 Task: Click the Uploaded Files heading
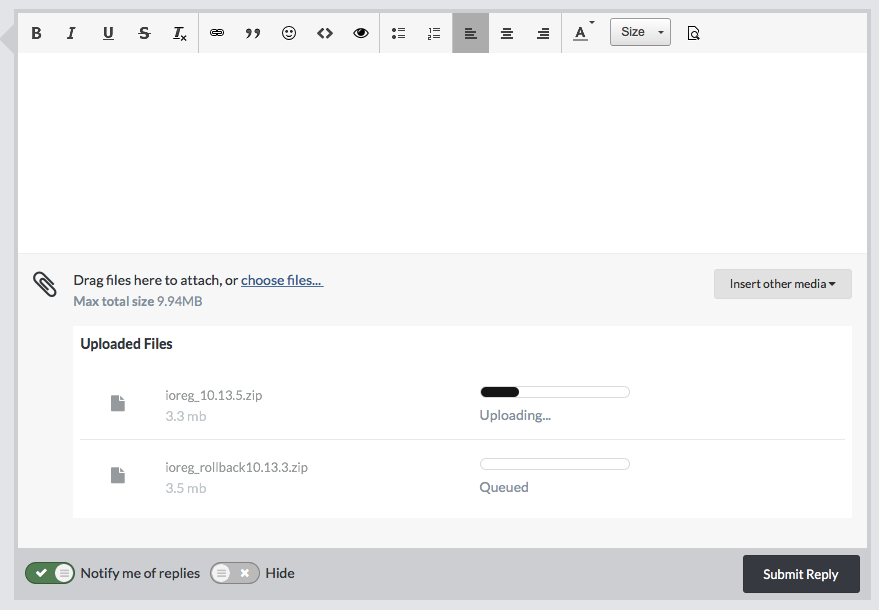pyautogui.click(x=126, y=344)
